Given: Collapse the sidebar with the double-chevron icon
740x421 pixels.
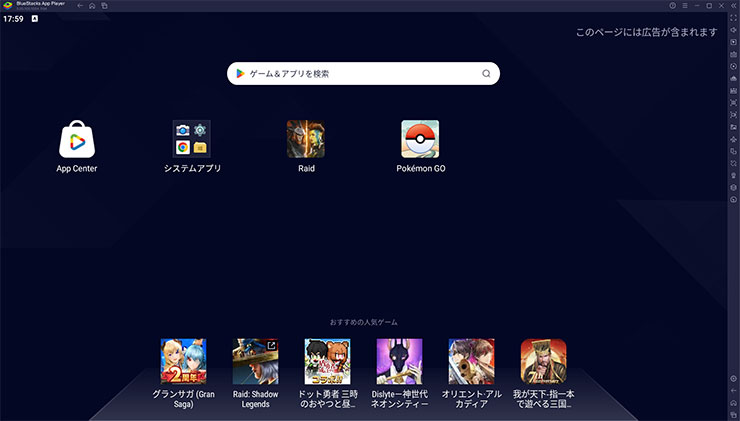Looking at the screenshot, I should (733, 6).
